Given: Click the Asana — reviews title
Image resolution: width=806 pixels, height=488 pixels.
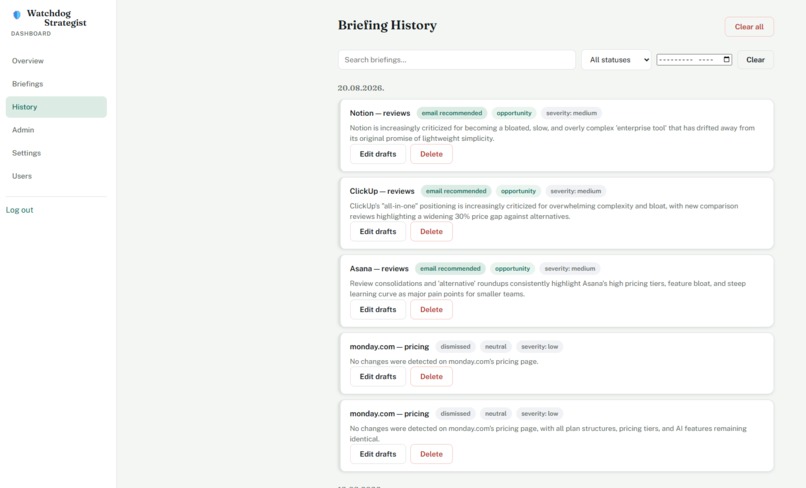Looking at the screenshot, I should pos(379,268).
